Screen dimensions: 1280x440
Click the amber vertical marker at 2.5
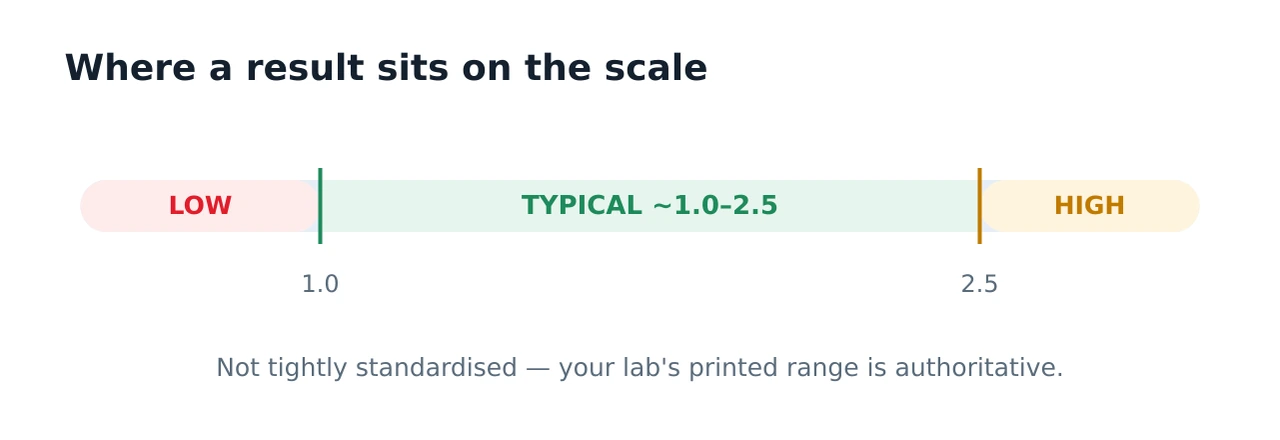pos(979,206)
